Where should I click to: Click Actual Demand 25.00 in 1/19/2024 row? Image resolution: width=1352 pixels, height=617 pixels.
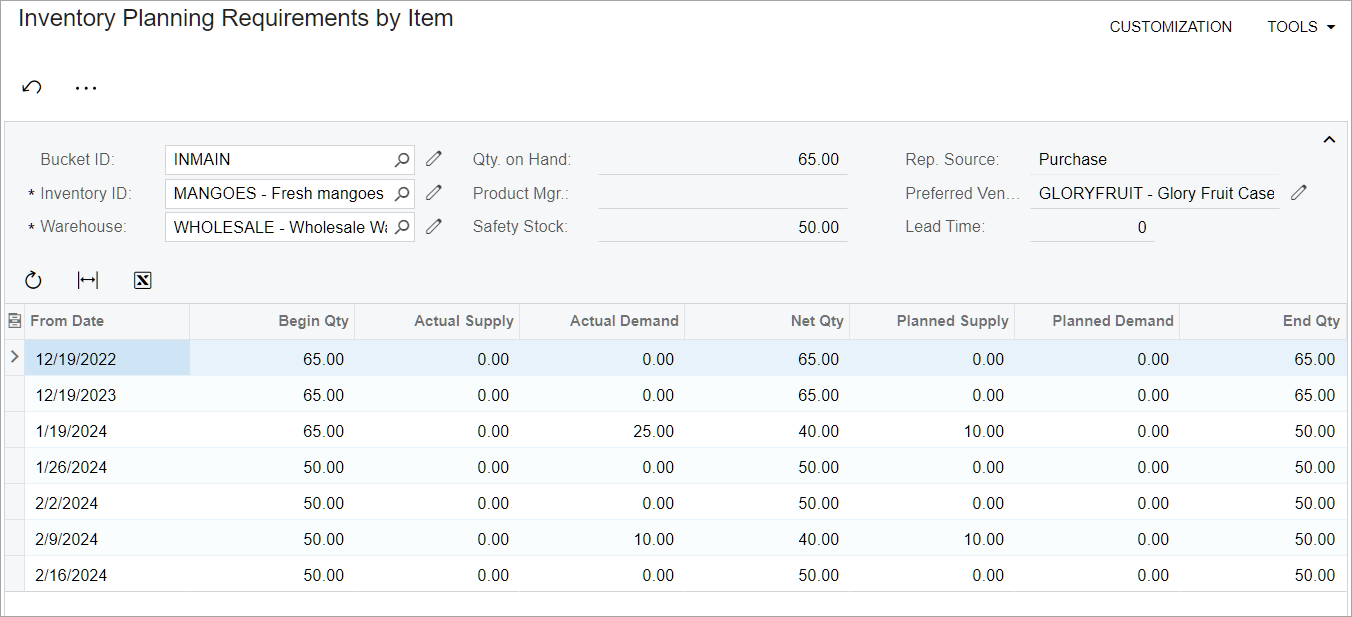(602, 431)
